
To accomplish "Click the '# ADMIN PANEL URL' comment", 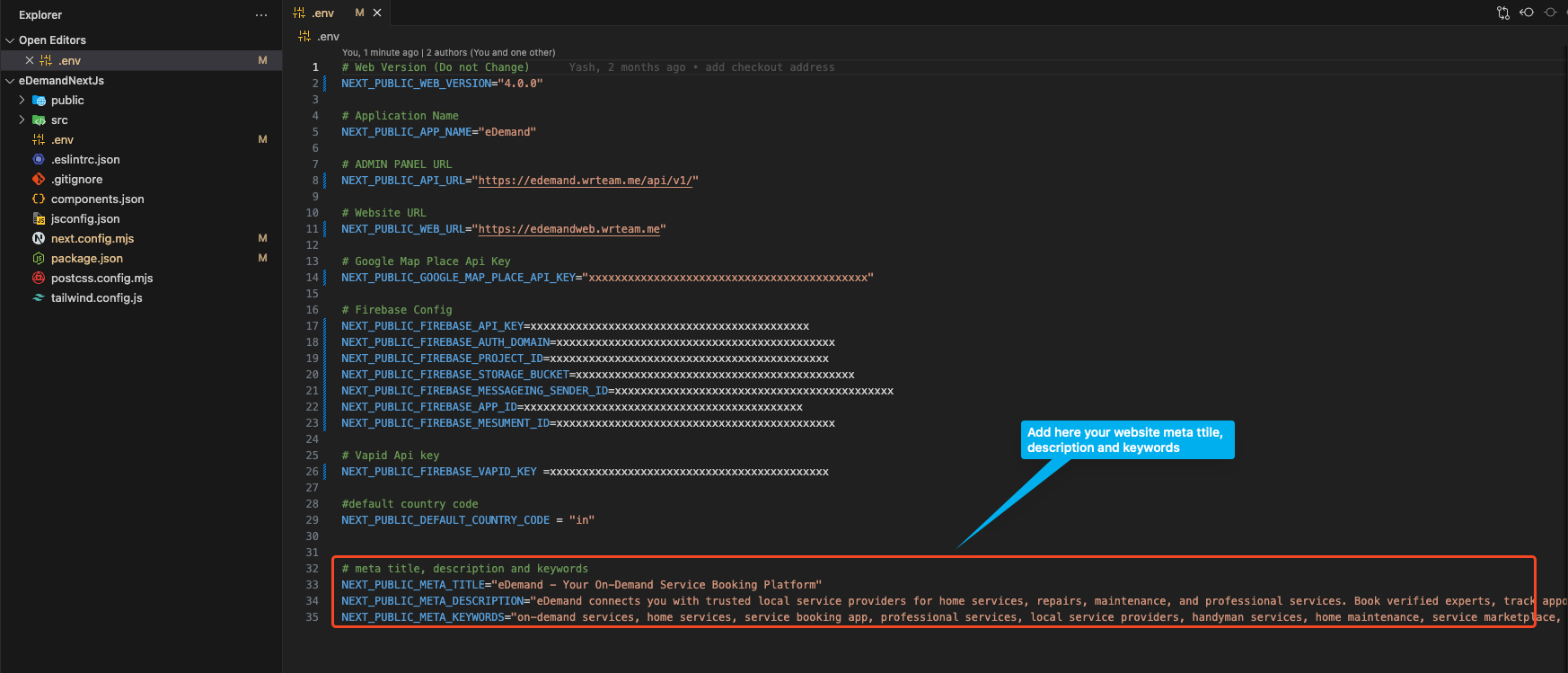I will [397, 164].
